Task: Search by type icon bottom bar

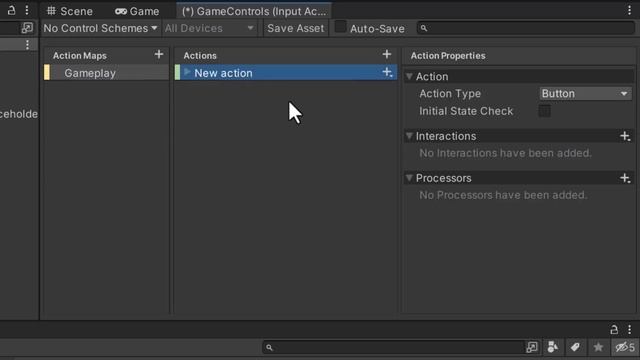Action: [553, 347]
